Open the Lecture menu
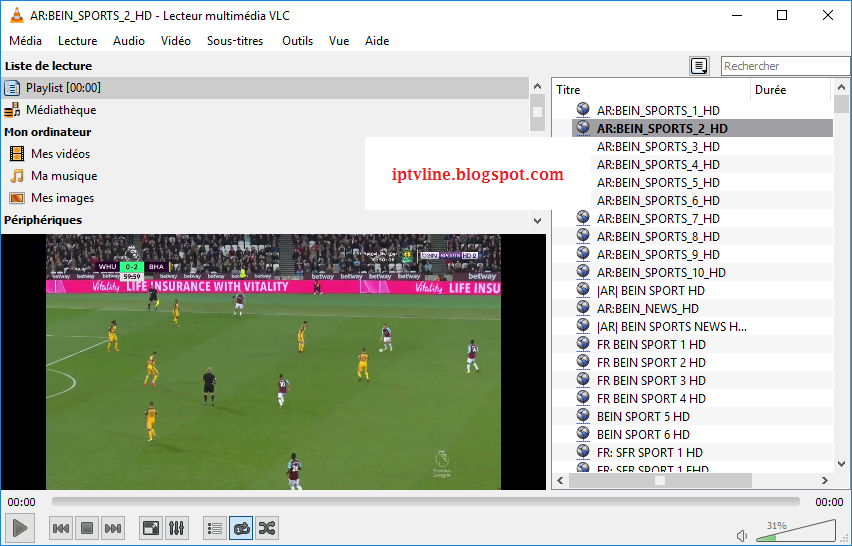 point(78,41)
